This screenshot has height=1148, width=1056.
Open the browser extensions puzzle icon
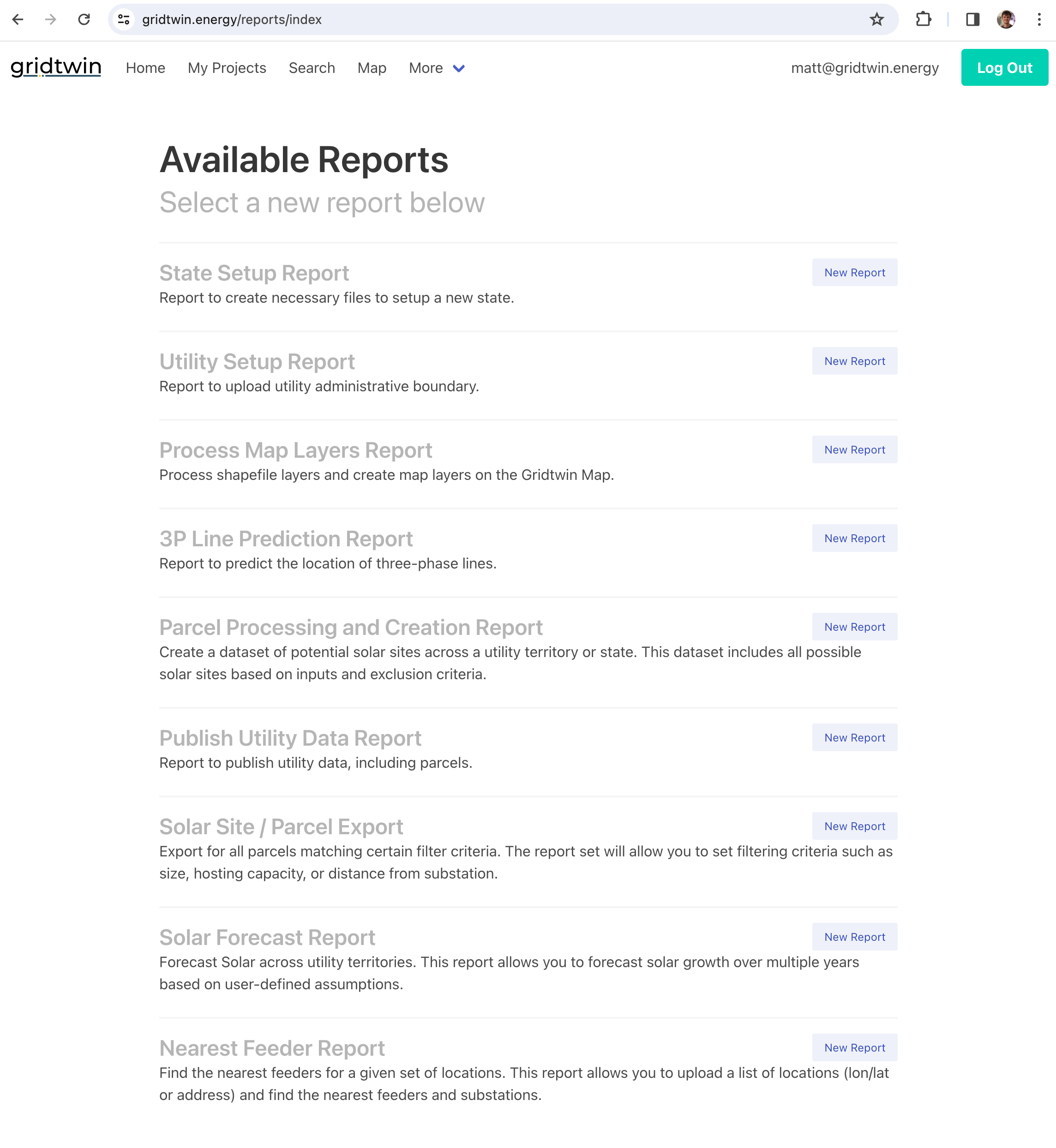pos(923,19)
